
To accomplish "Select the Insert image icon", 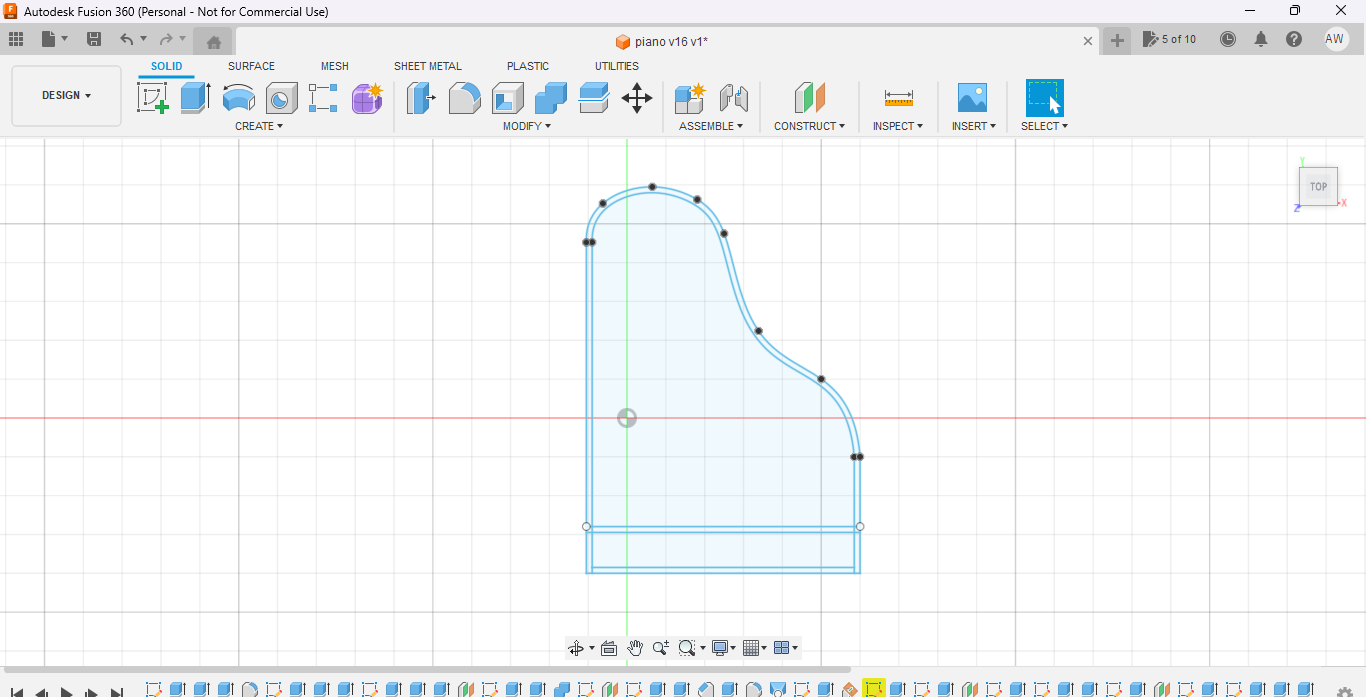I will pos(972,98).
